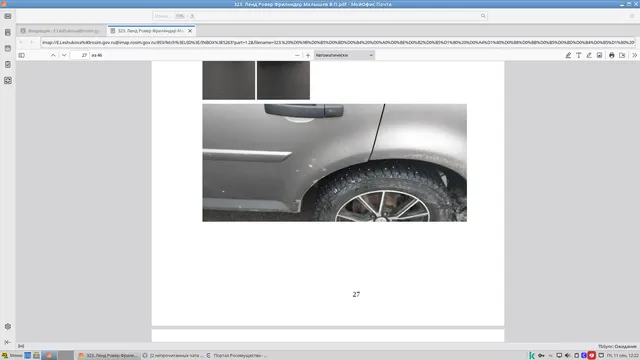Click the search magnifier icon
The width and height of the screenshot is (640, 360).
(x=483, y=16)
